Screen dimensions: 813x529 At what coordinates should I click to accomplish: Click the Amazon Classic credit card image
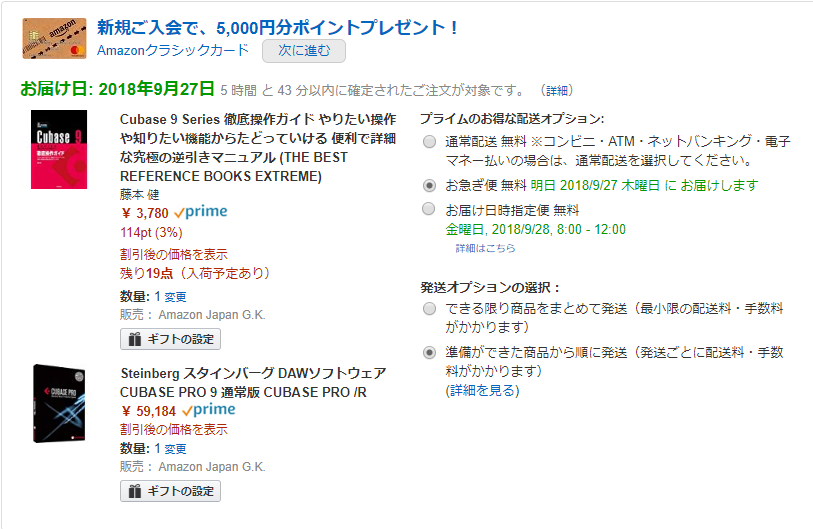point(54,38)
